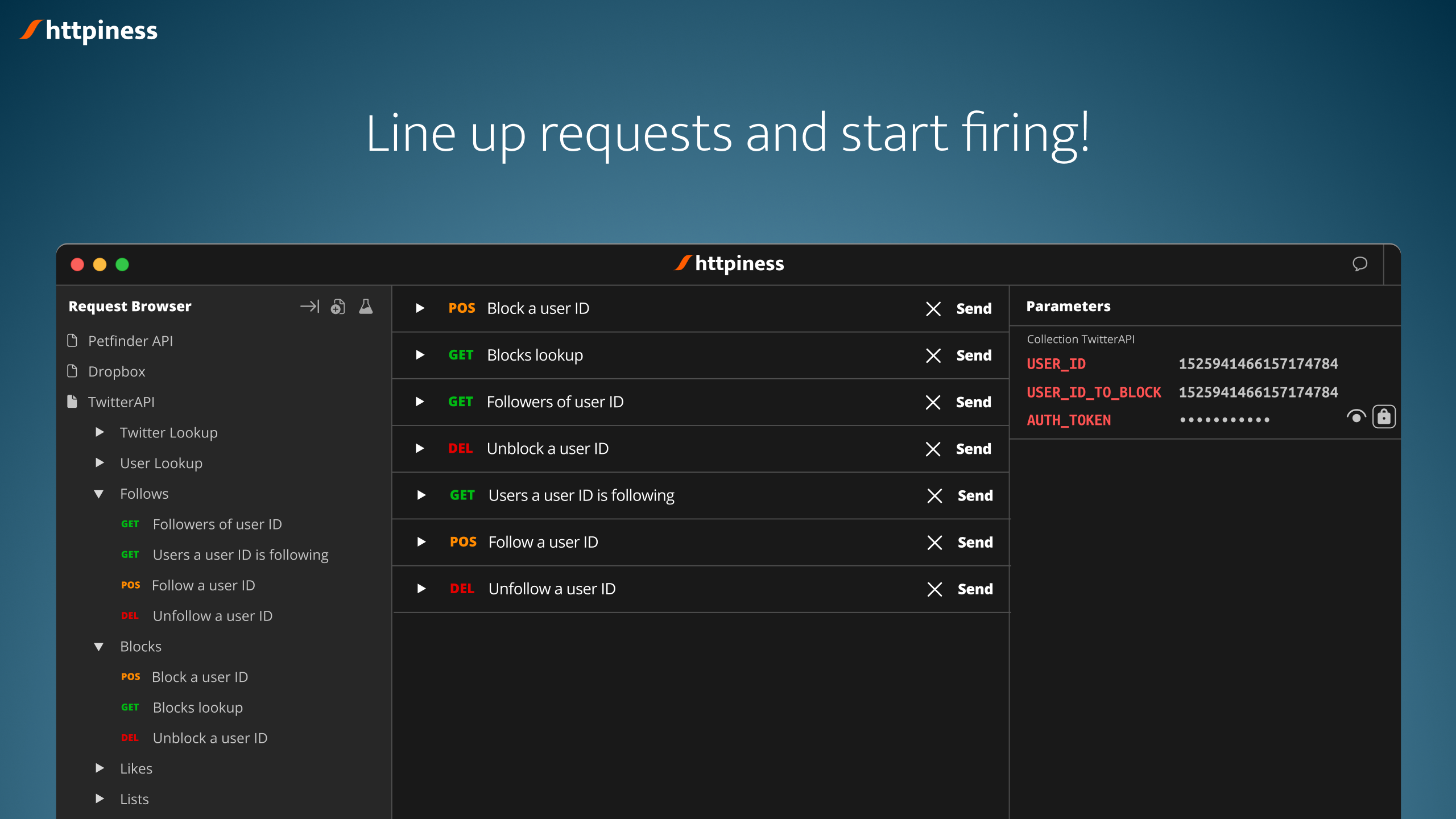Image resolution: width=1456 pixels, height=819 pixels.
Task: Expand the queued 'Followers of user ID' row
Action: pos(420,402)
